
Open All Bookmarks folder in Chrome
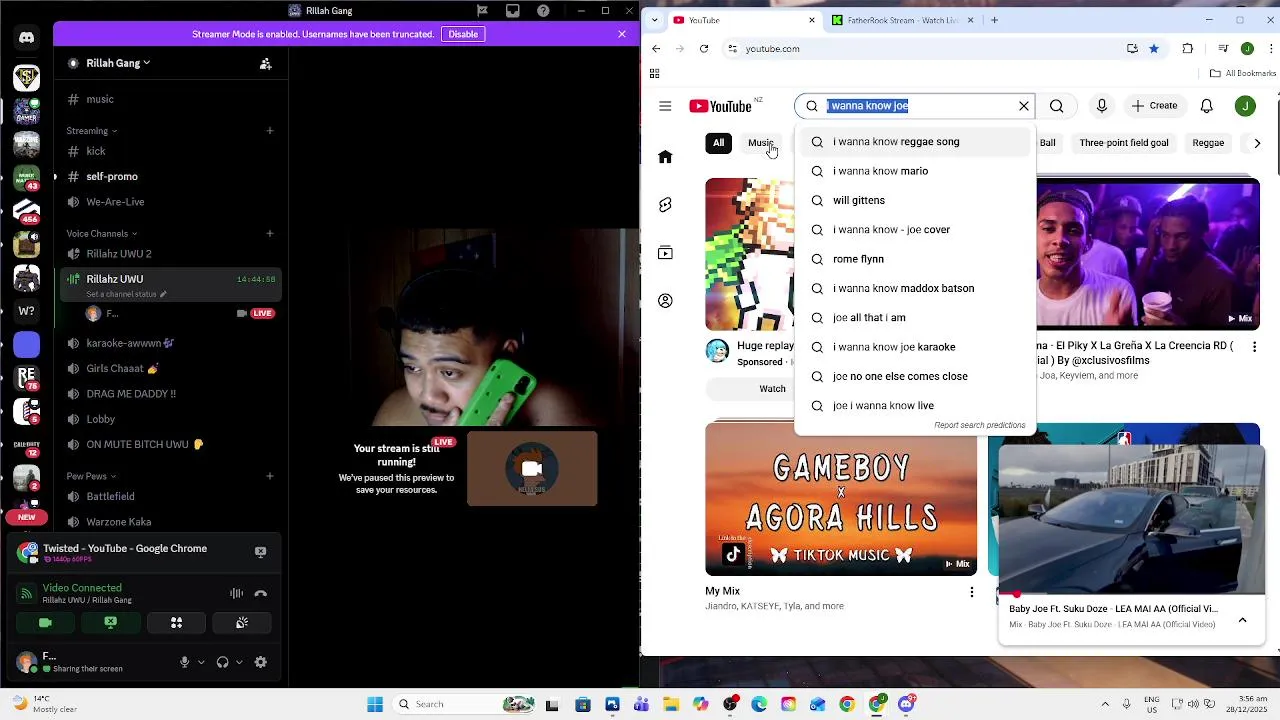point(1243,73)
